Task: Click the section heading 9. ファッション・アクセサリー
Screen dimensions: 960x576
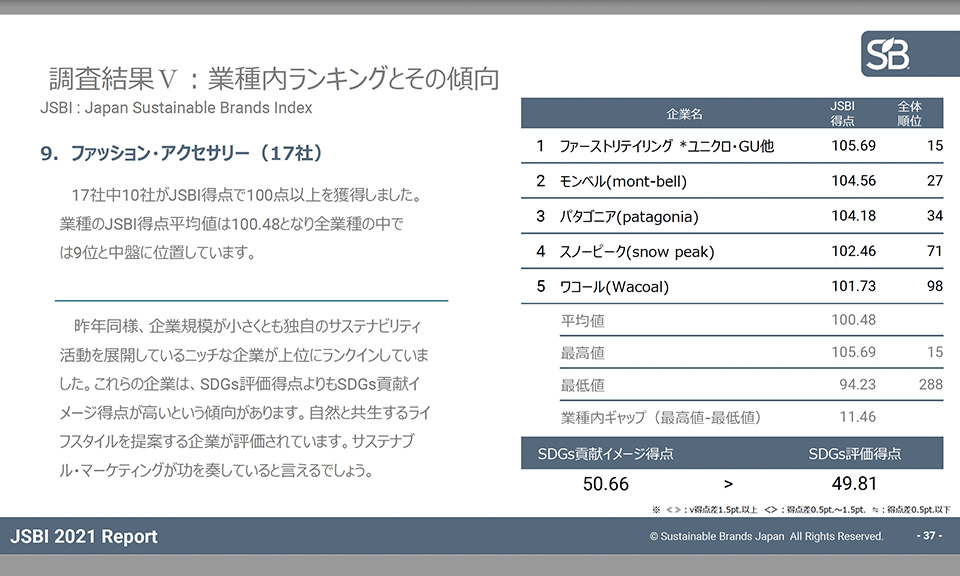Action: tap(181, 154)
